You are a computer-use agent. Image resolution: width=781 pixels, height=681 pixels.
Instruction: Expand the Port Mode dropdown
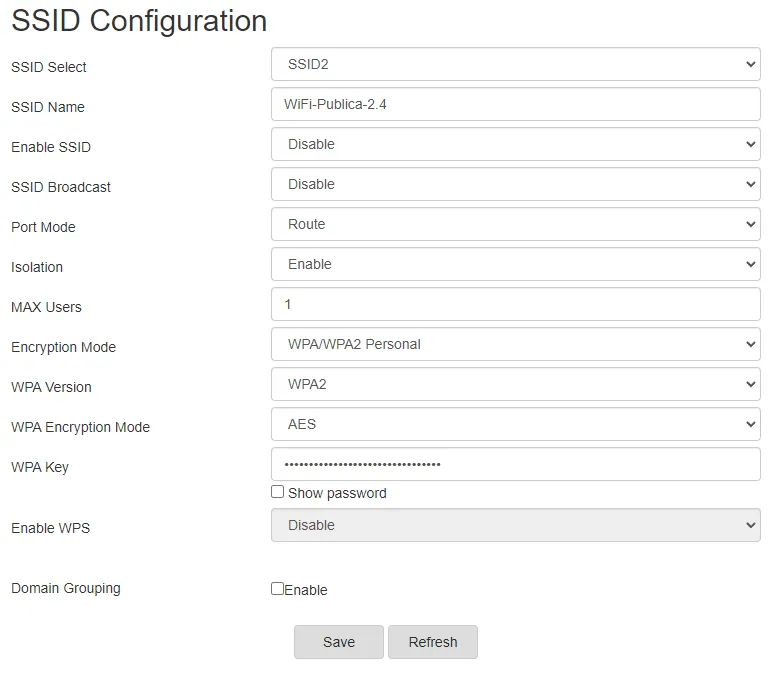(515, 224)
